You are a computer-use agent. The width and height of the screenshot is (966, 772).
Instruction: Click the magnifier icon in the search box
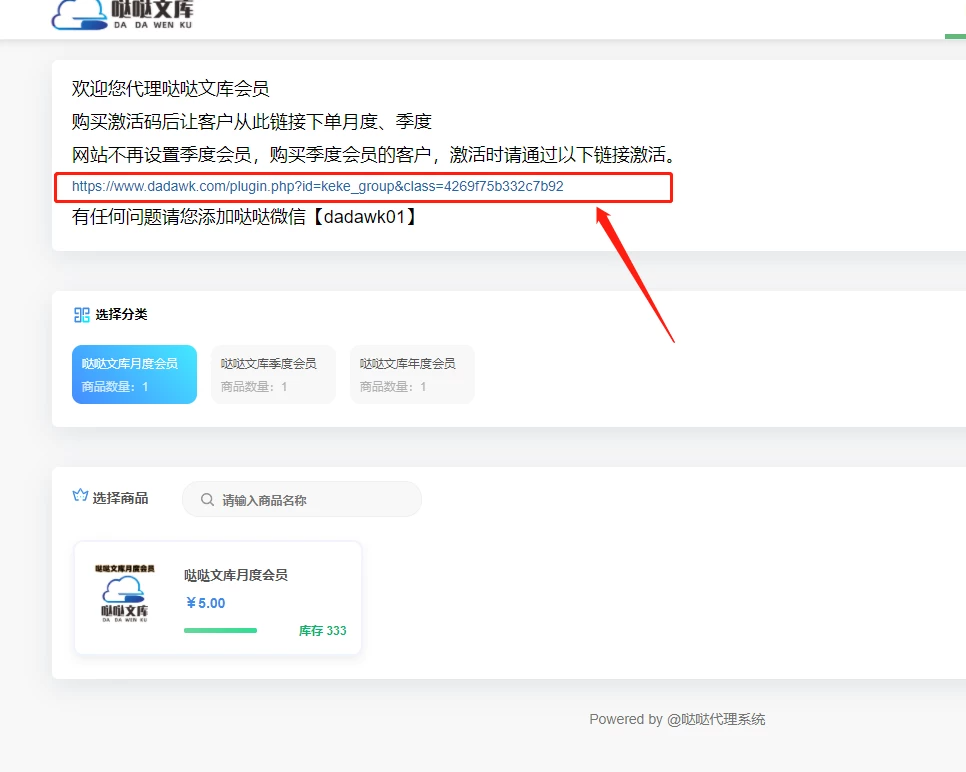pos(208,500)
